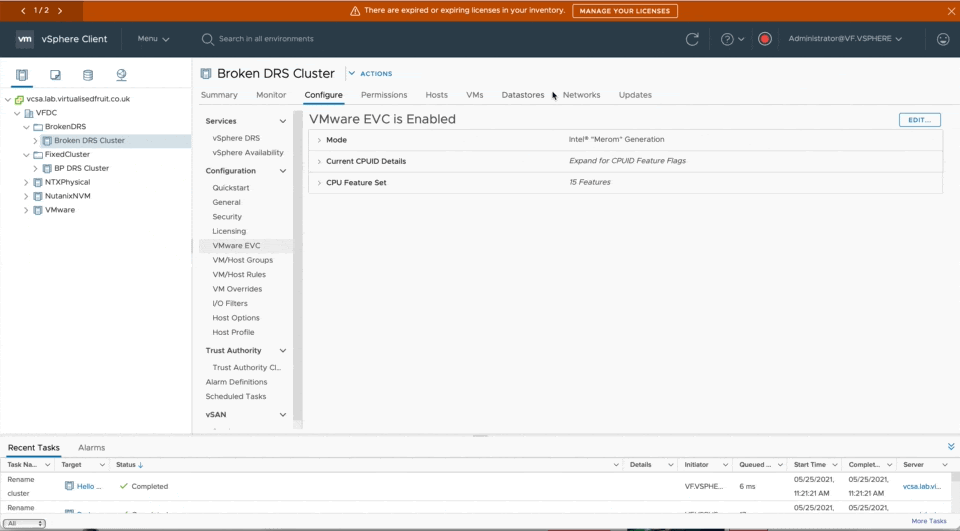This screenshot has height=531, width=960.
Task: Switch to the Summary tab
Action: coord(219,95)
